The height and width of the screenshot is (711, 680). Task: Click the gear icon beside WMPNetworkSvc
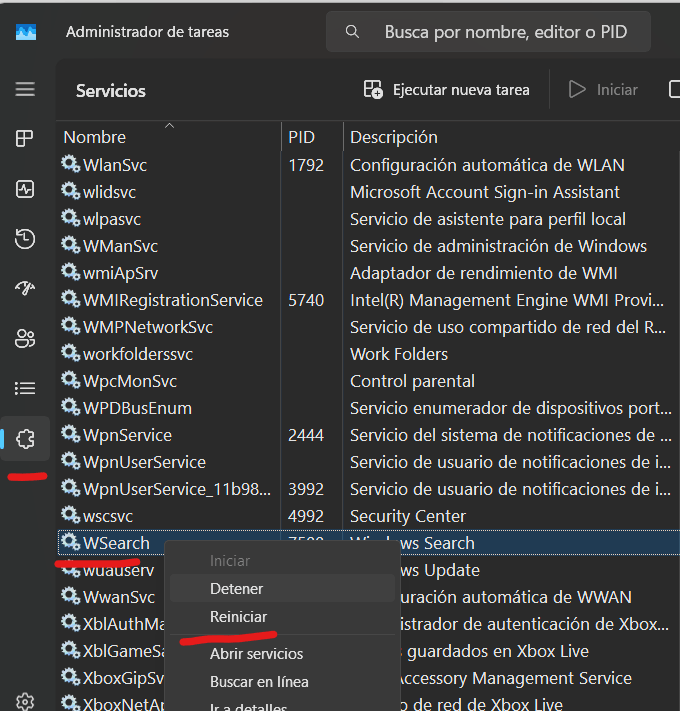(70, 326)
